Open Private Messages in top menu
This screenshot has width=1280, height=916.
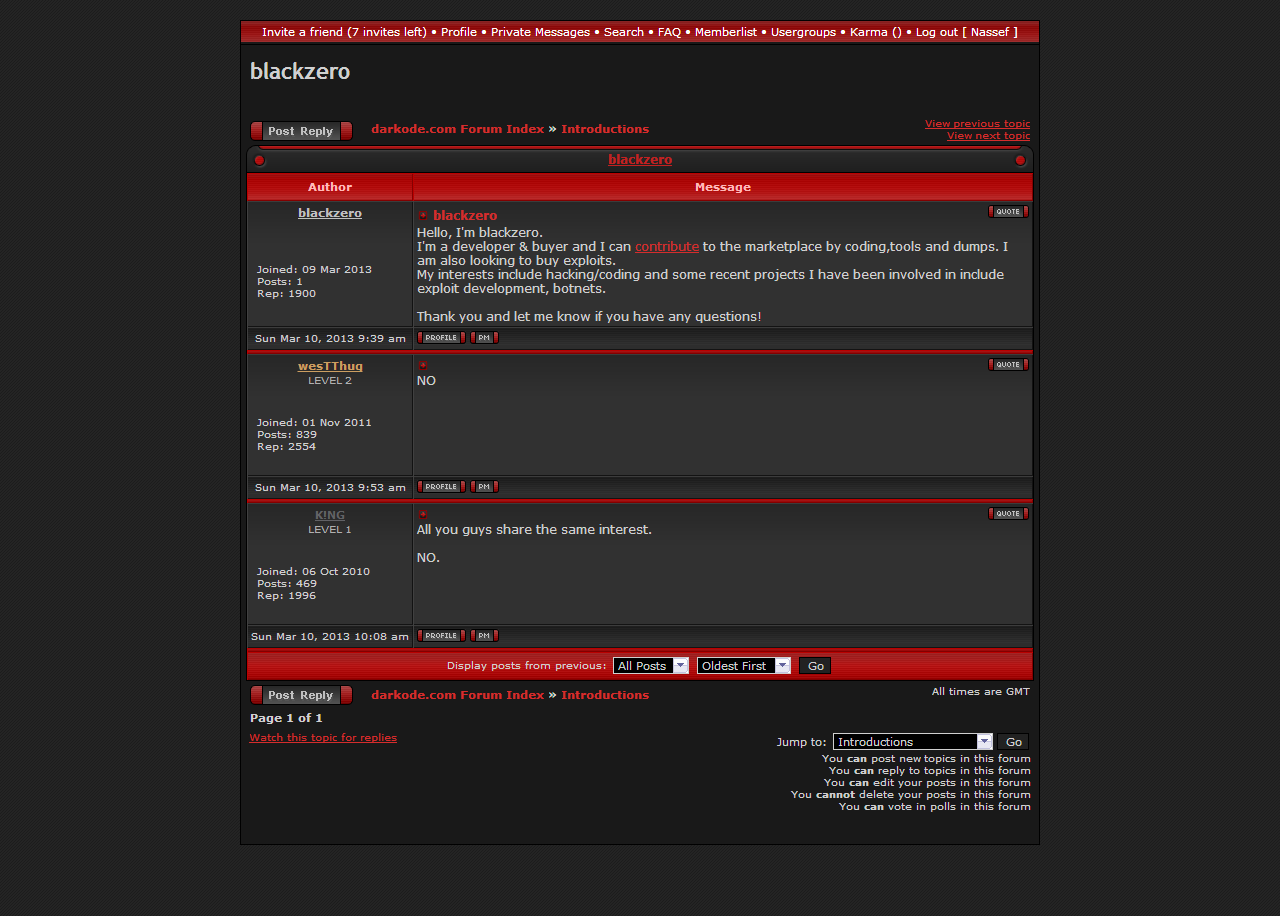(540, 32)
